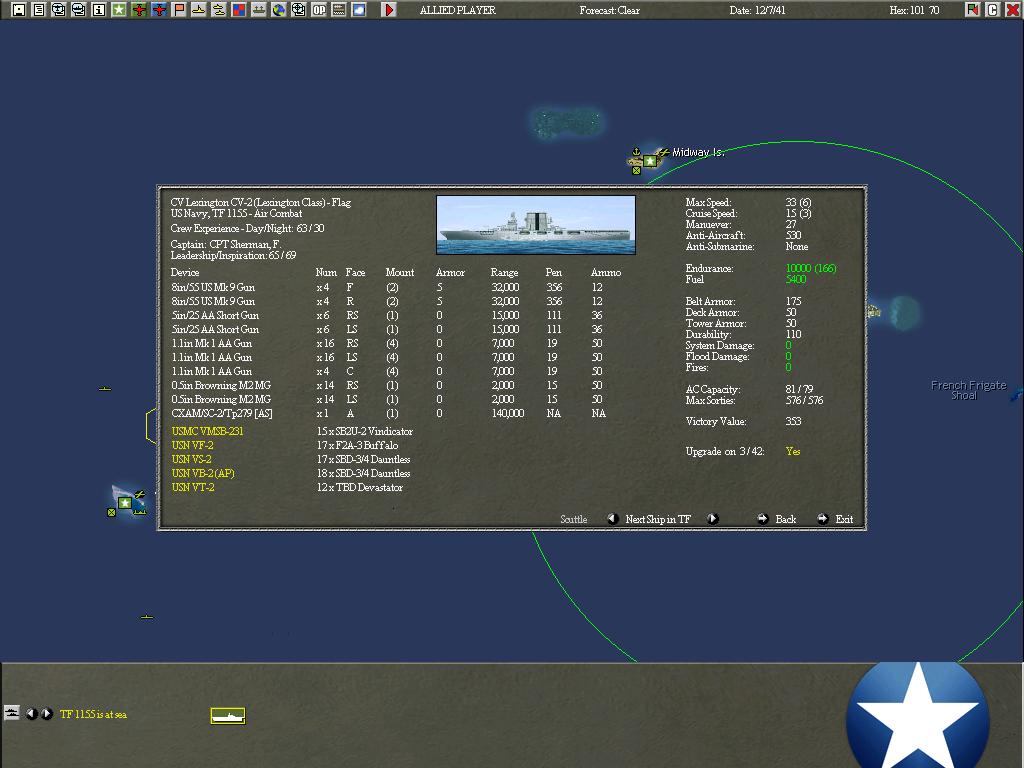This screenshot has height=768, width=1024.
Task: Select the red plane on blue background icon
Action: coord(159,10)
